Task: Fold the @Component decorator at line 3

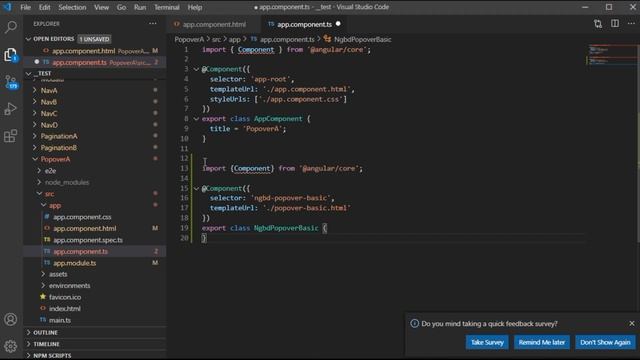Action: [196, 69]
